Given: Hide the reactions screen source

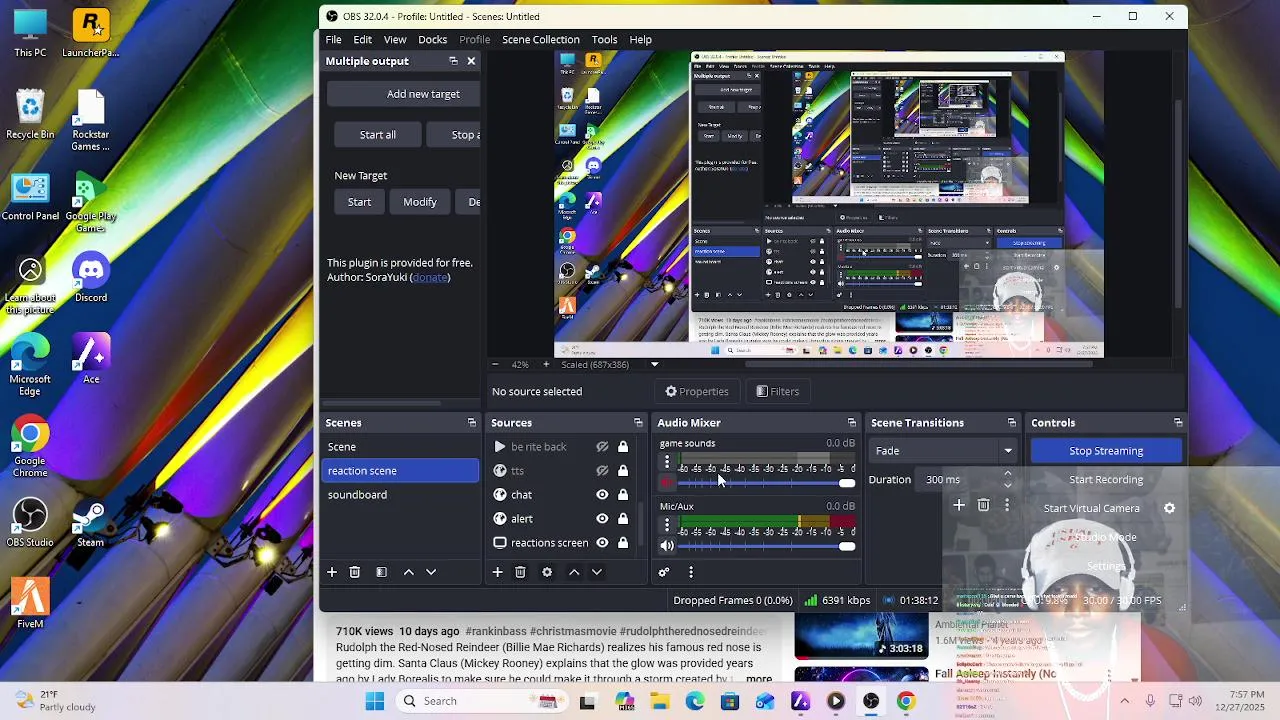Looking at the screenshot, I should (x=602, y=543).
